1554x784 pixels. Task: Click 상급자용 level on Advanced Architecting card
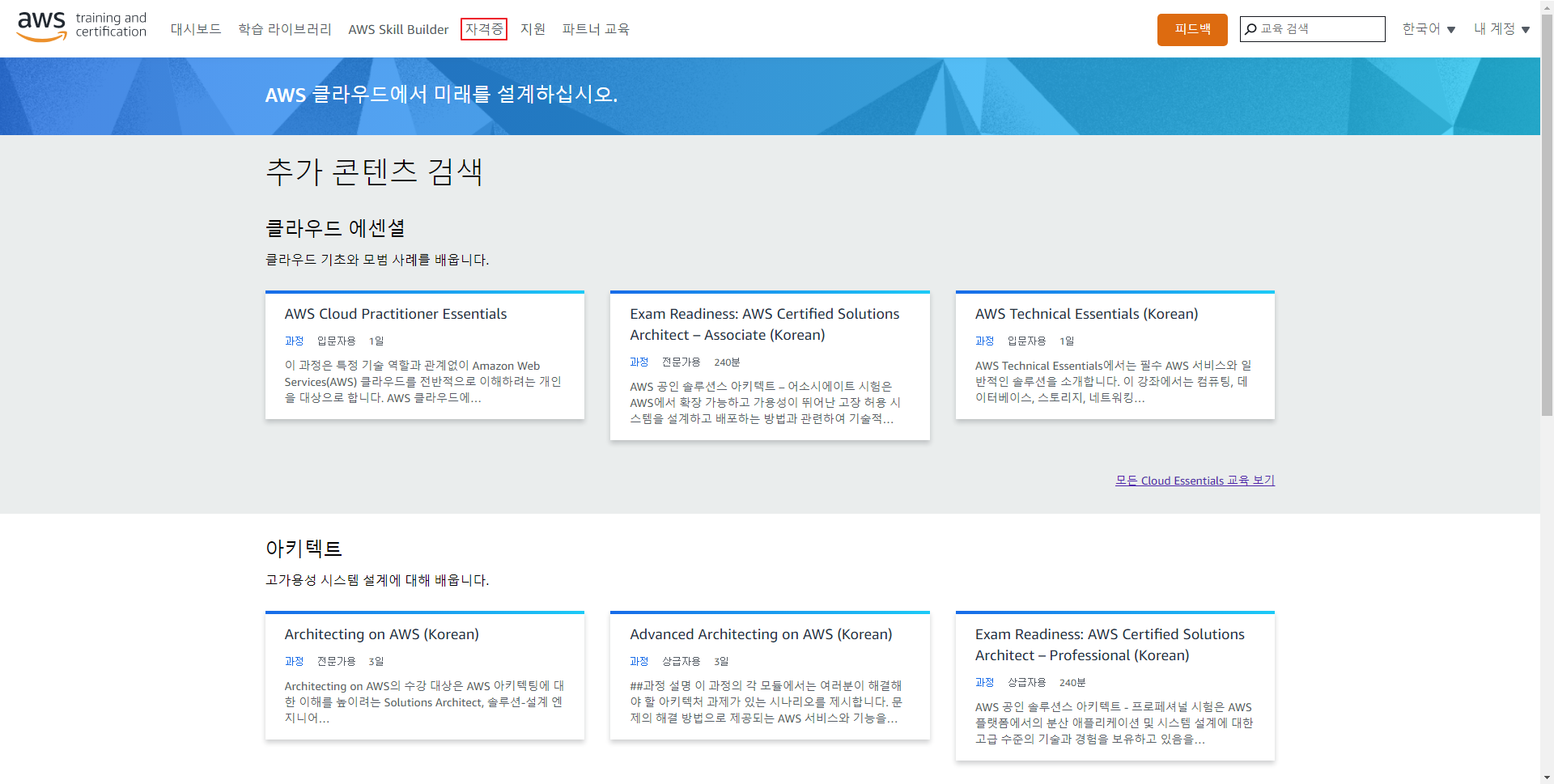click(681, 662)
